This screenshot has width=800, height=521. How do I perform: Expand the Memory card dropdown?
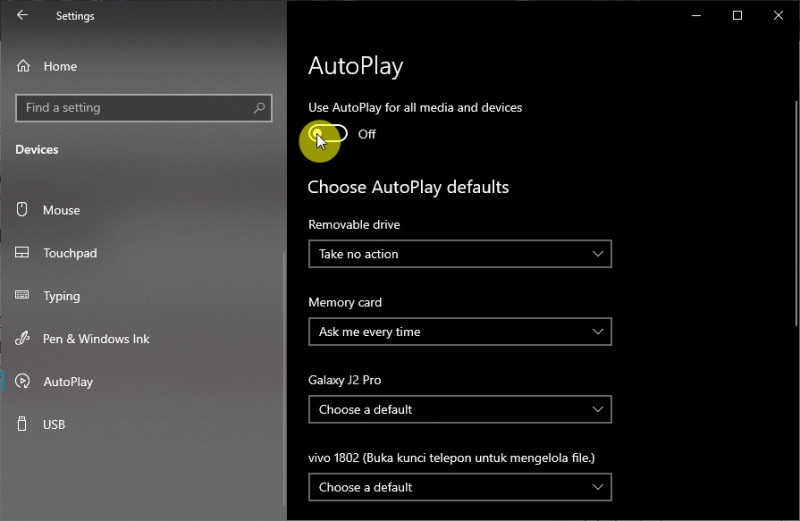459,332
